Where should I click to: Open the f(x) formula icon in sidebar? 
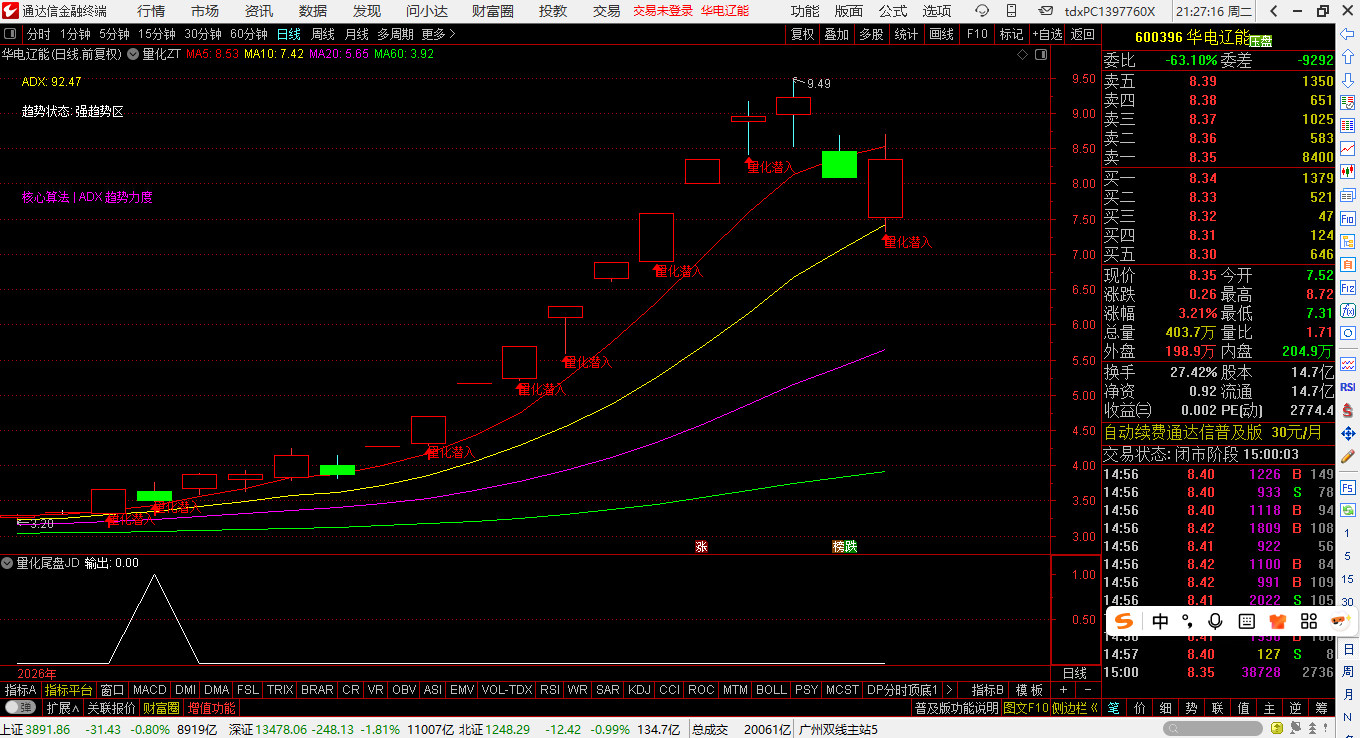point(1348,310)
